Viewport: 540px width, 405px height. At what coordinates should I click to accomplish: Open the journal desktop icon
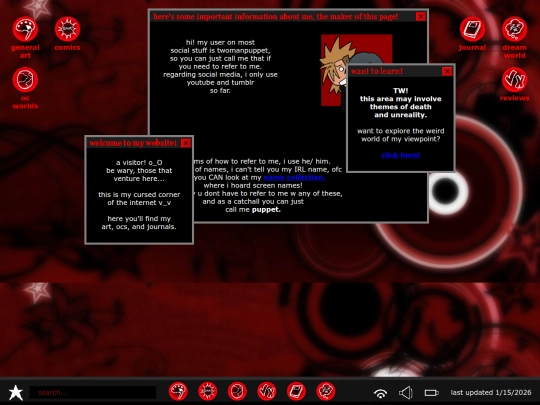tap(472, 29)
